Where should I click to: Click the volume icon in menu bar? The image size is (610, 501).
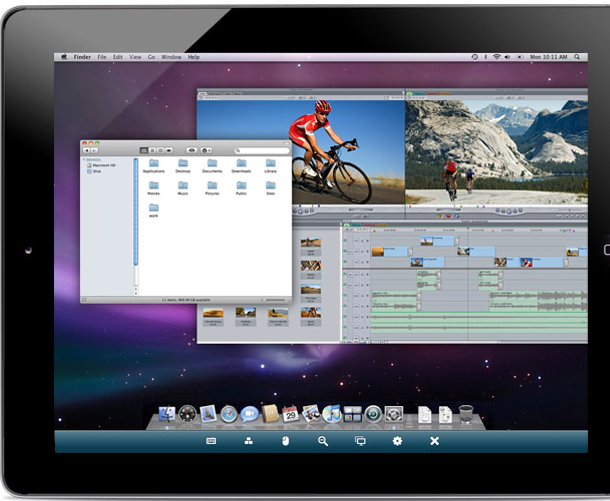point(507,57)
